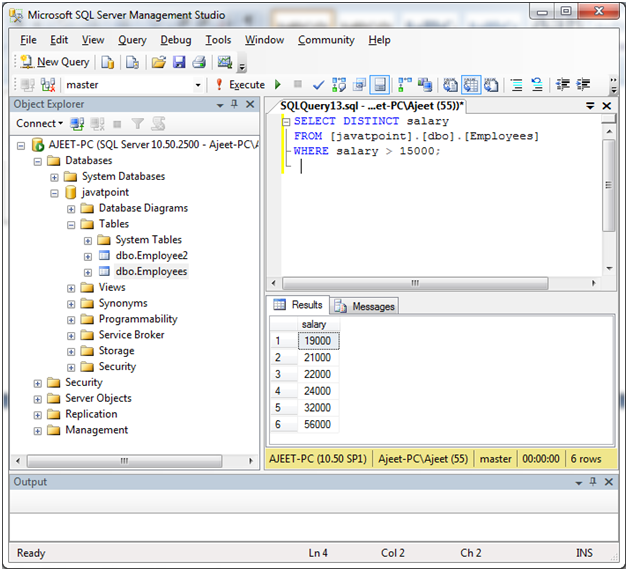Switch output to Results to Grid
Image resolution: width=628 pixels, height=571 pixels.
(471, 85)
